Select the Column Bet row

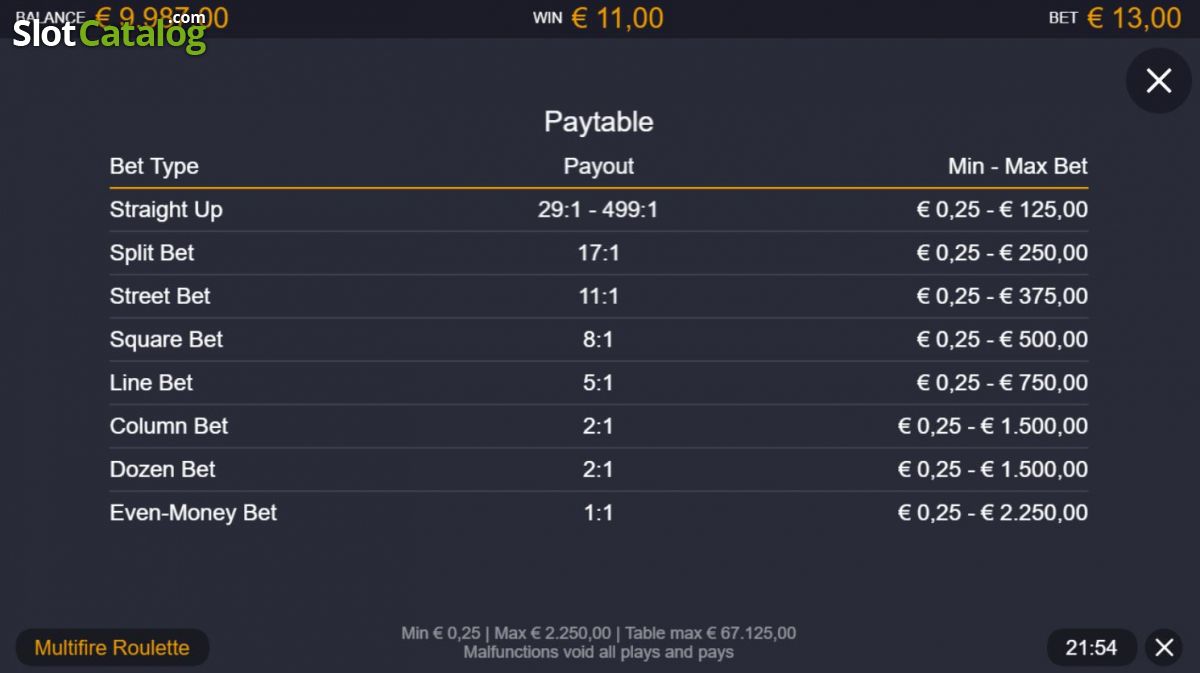(x=599, y=426)
